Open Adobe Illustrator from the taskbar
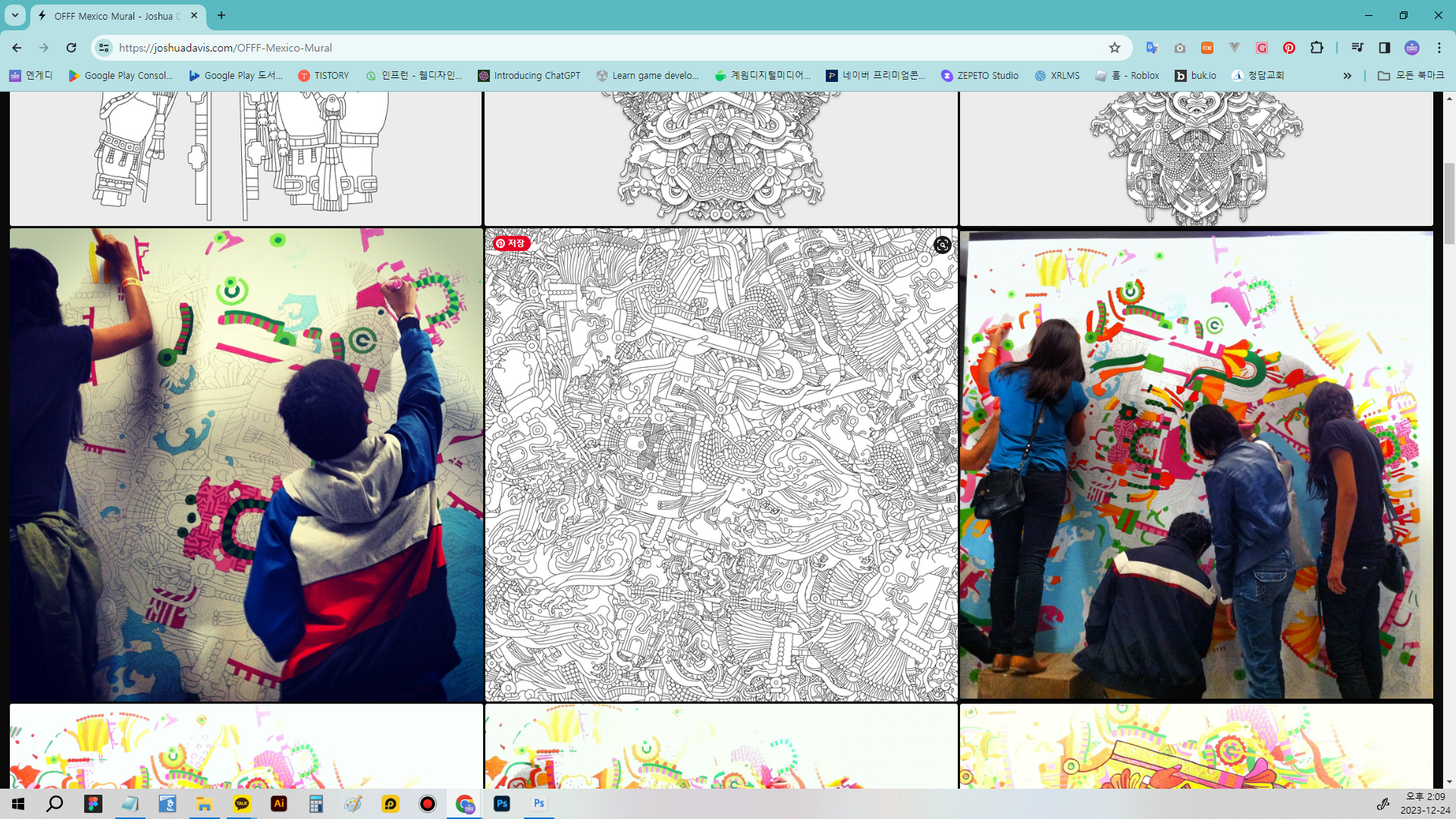Image resolution: width=1456 pixels, height=819 pixels. coord(279,804)
